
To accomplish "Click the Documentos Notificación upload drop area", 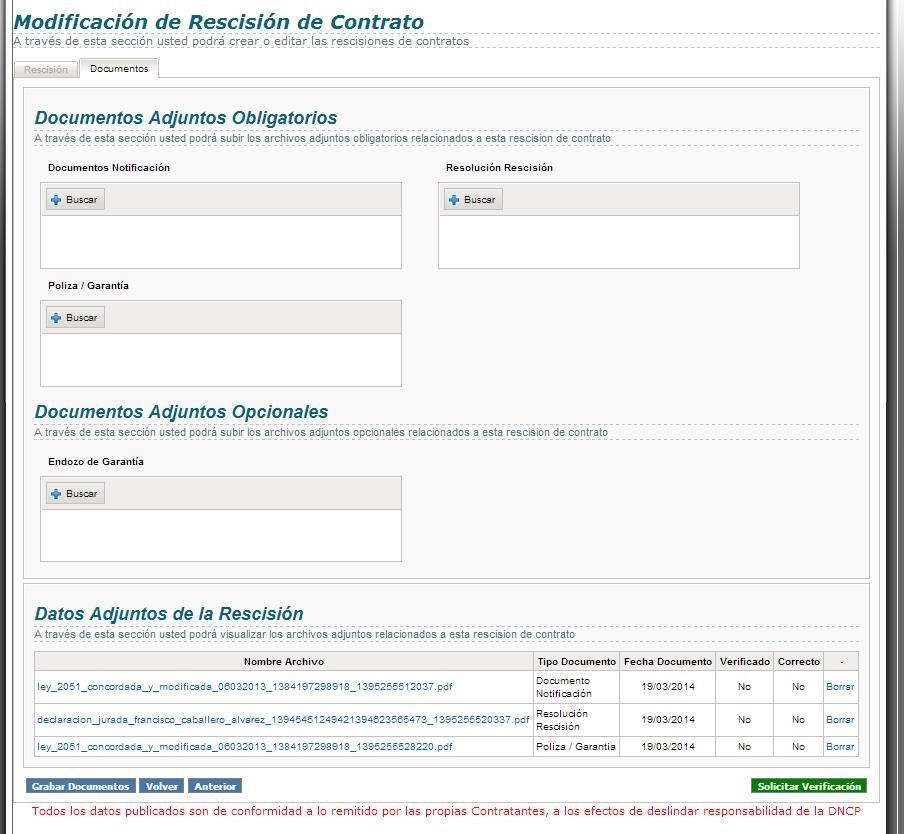I will click(x=220, y=241).
